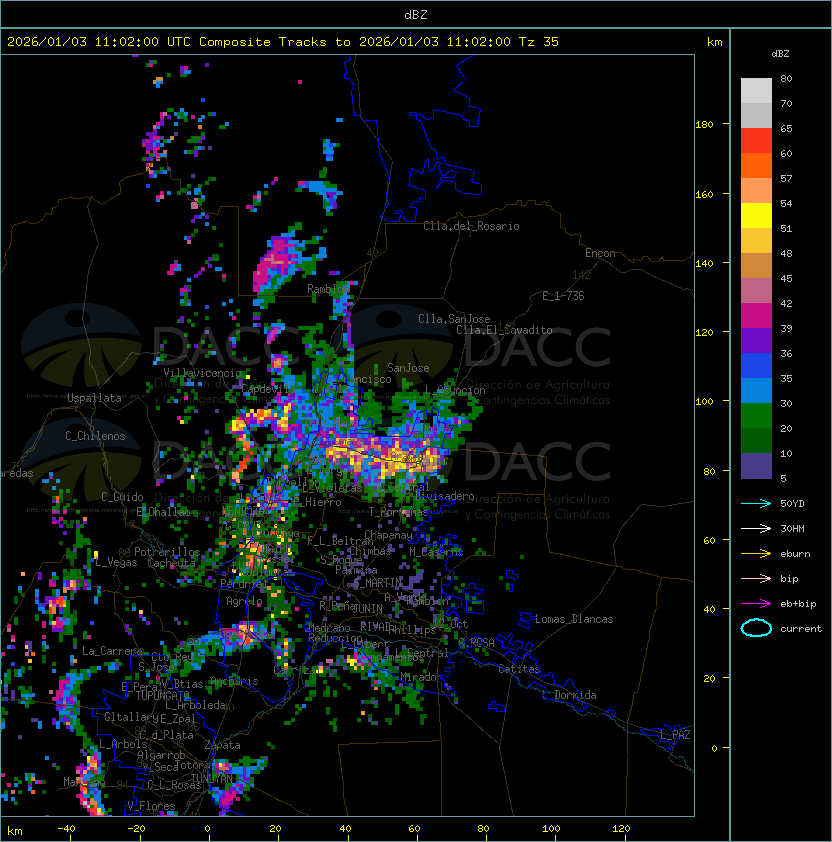
Task: Click the 'Lomas_Blancas' map label
Action: point(574,619)
